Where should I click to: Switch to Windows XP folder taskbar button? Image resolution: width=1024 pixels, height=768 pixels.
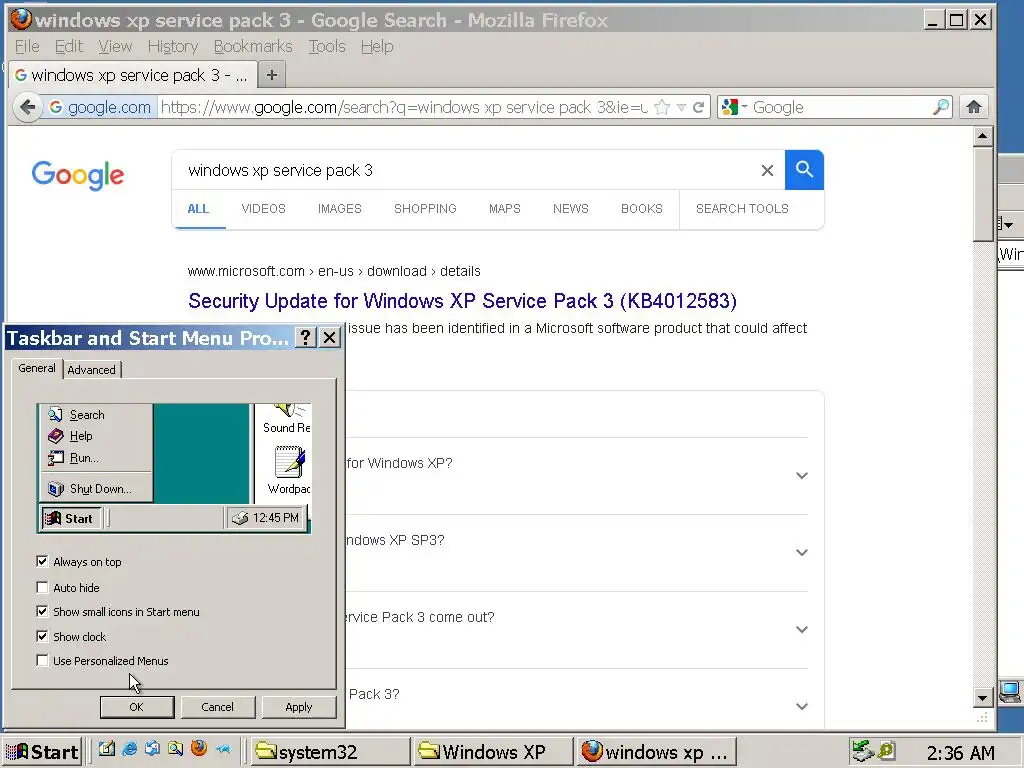coord(492,752)
